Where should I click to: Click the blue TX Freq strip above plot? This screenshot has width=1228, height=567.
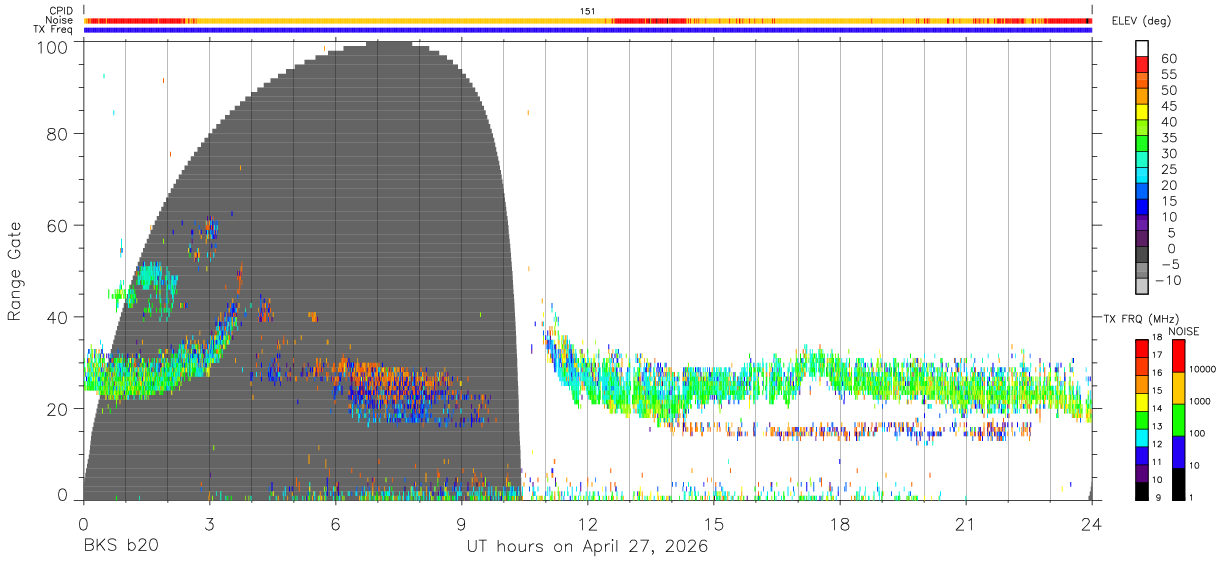pyautogui.click(x=588, y=30)
